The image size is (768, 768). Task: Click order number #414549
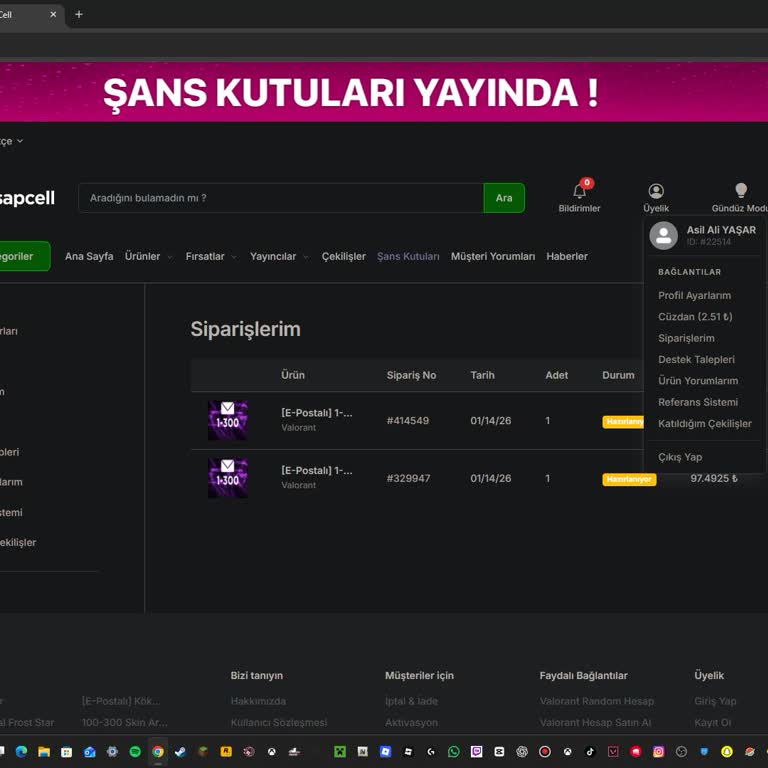coord(408,420)
